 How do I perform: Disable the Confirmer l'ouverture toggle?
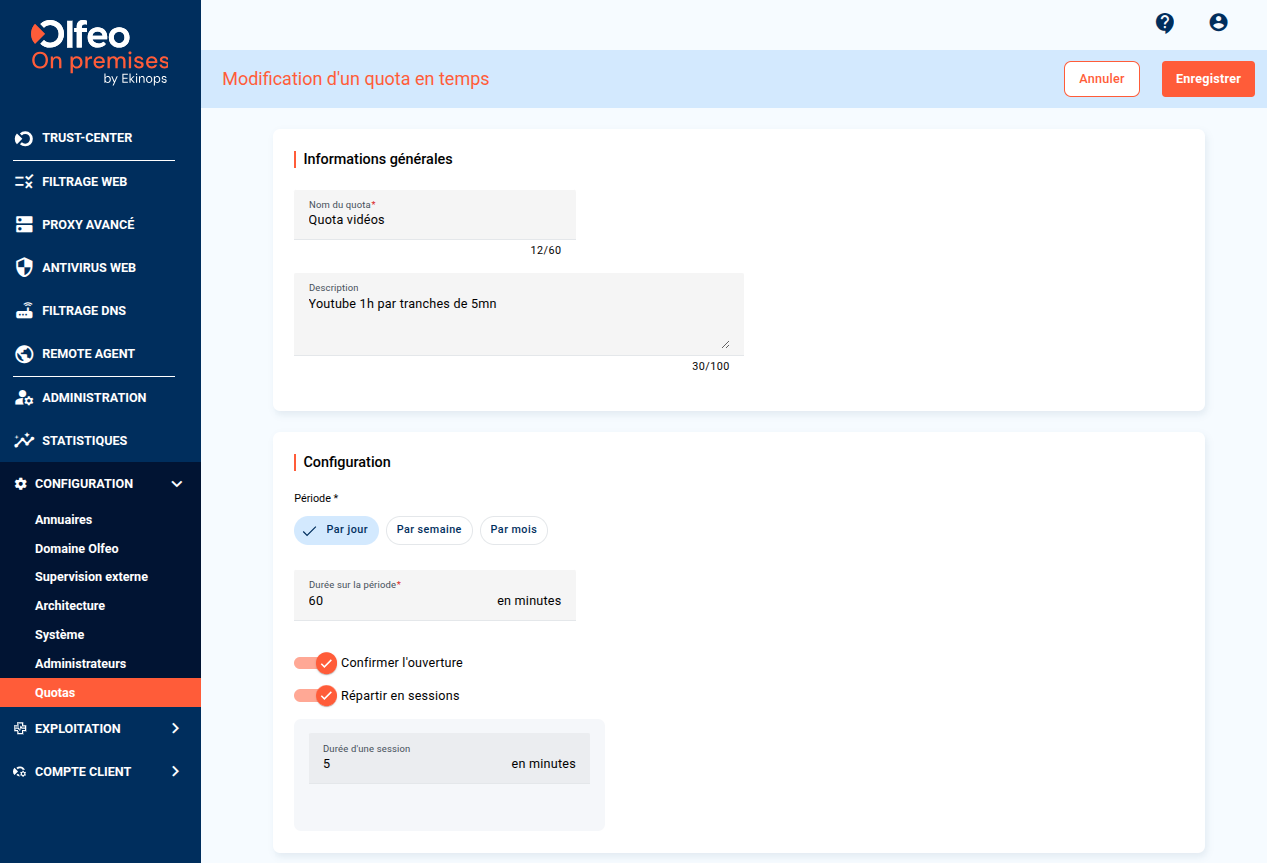(316, 663)
